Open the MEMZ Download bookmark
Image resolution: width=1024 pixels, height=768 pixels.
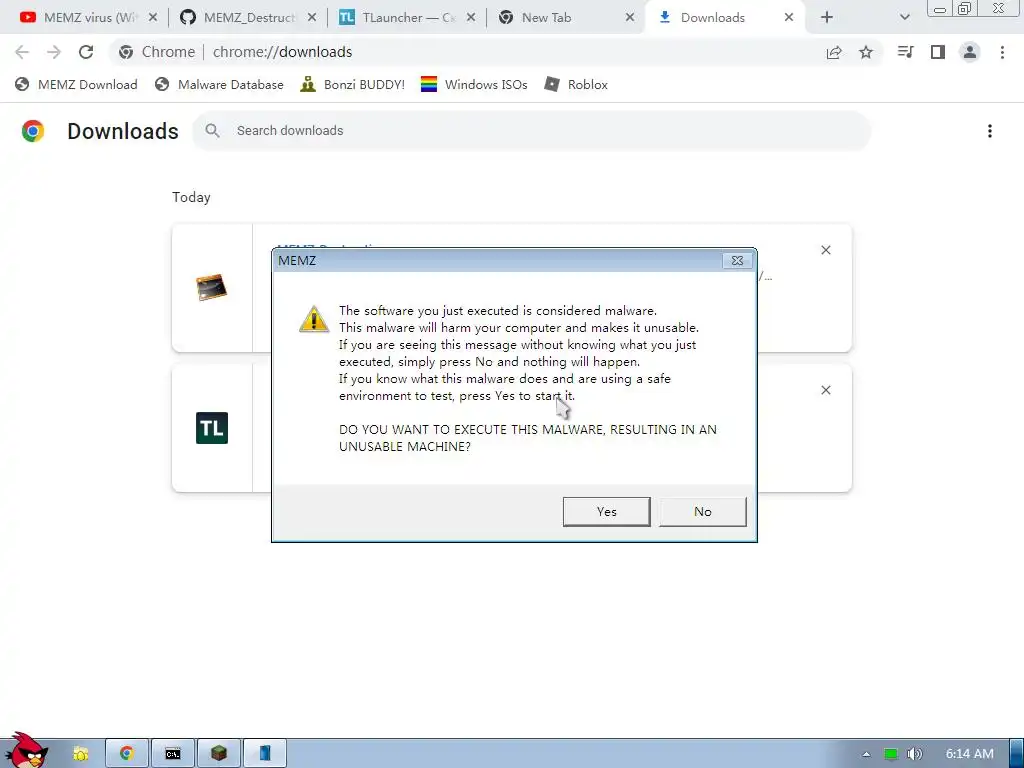point(76,84)
